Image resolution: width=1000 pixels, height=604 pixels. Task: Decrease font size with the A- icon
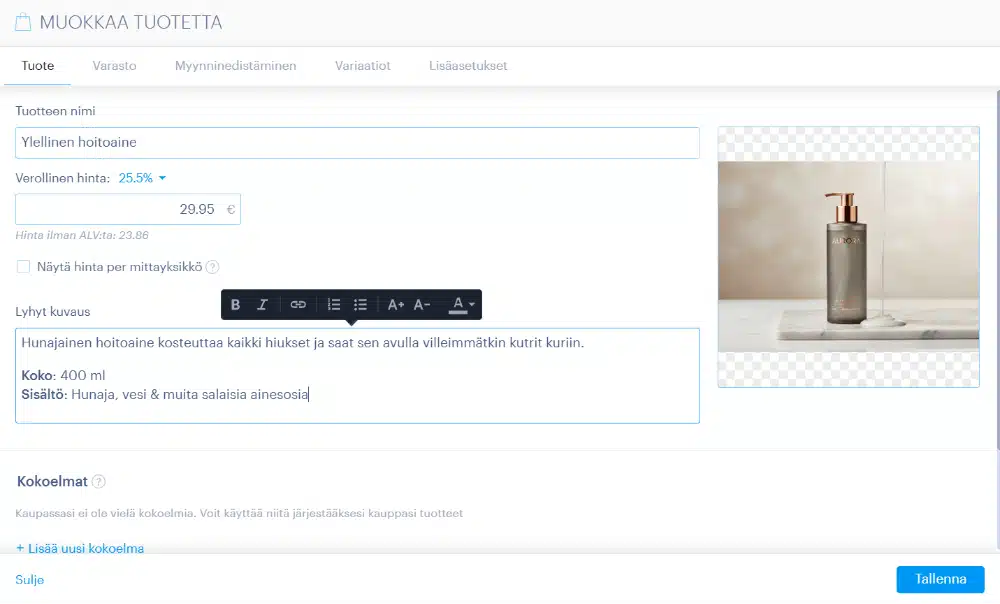coord(420,305)
